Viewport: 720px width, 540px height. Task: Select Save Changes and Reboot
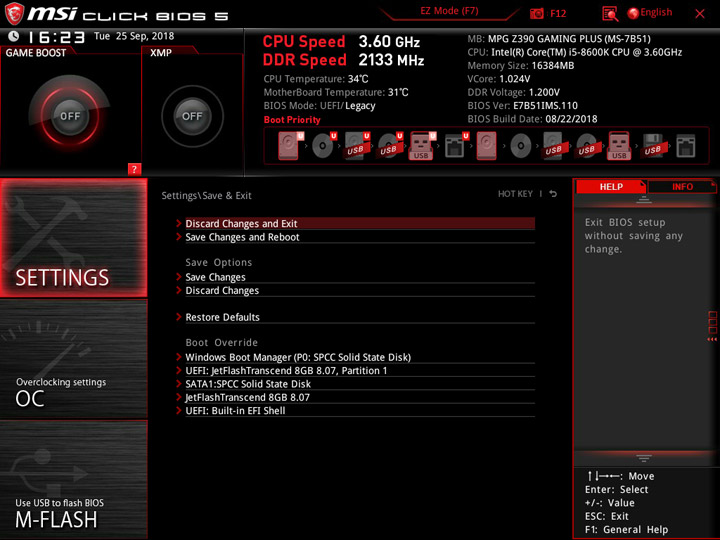pyautogui.click(x=360, y=237)
